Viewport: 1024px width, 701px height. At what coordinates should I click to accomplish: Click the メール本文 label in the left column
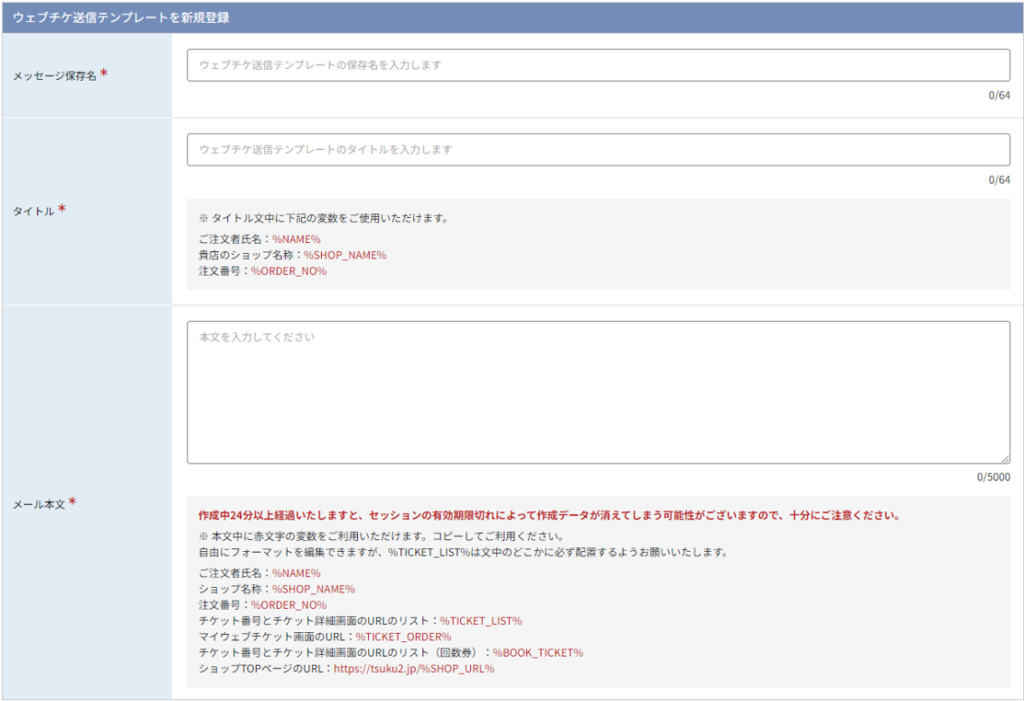(x=39, y=504)
